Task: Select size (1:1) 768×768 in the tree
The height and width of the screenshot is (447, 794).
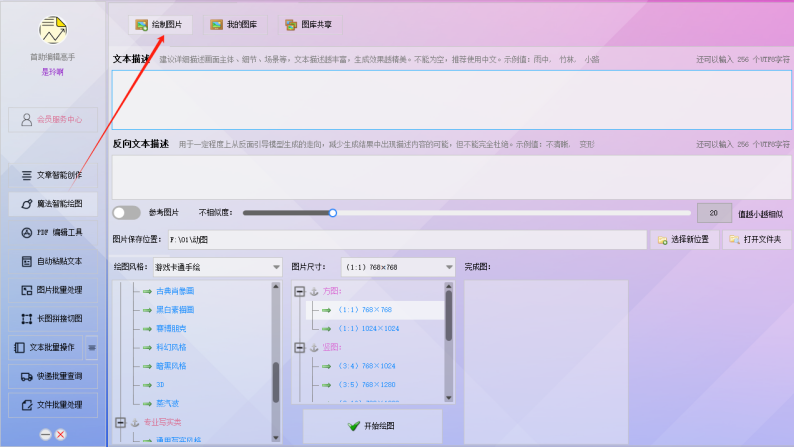Action: click(x=365, y=310)
